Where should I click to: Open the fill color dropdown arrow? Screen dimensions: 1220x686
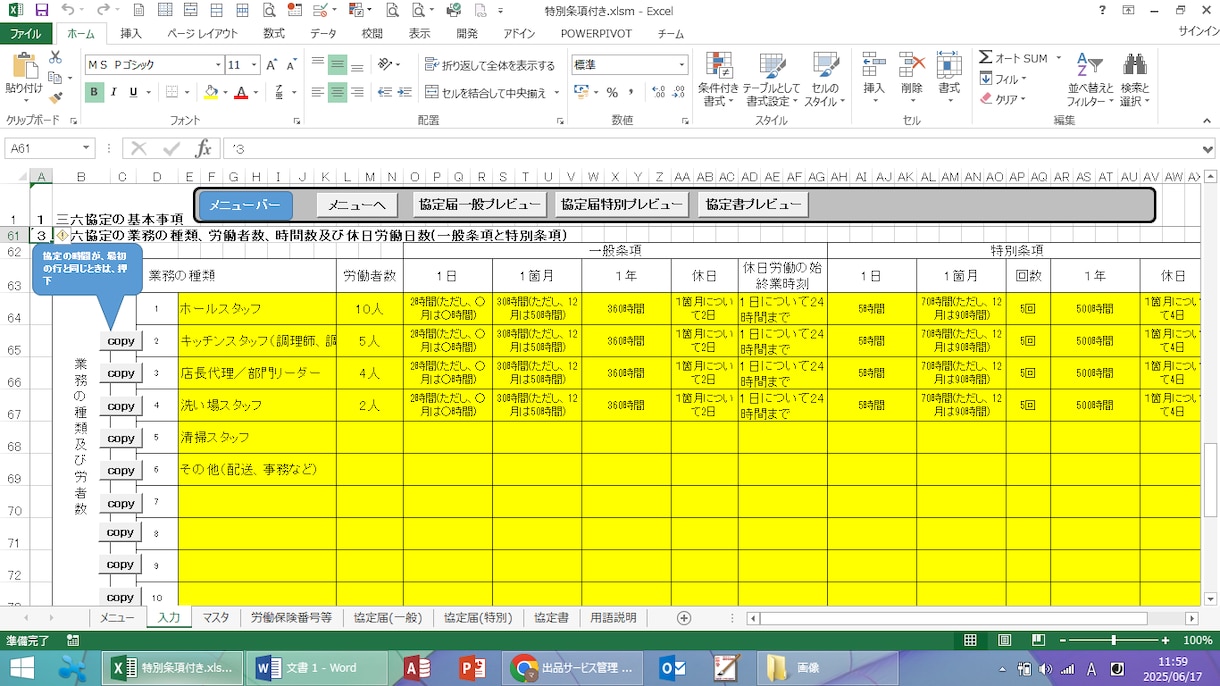224,93
